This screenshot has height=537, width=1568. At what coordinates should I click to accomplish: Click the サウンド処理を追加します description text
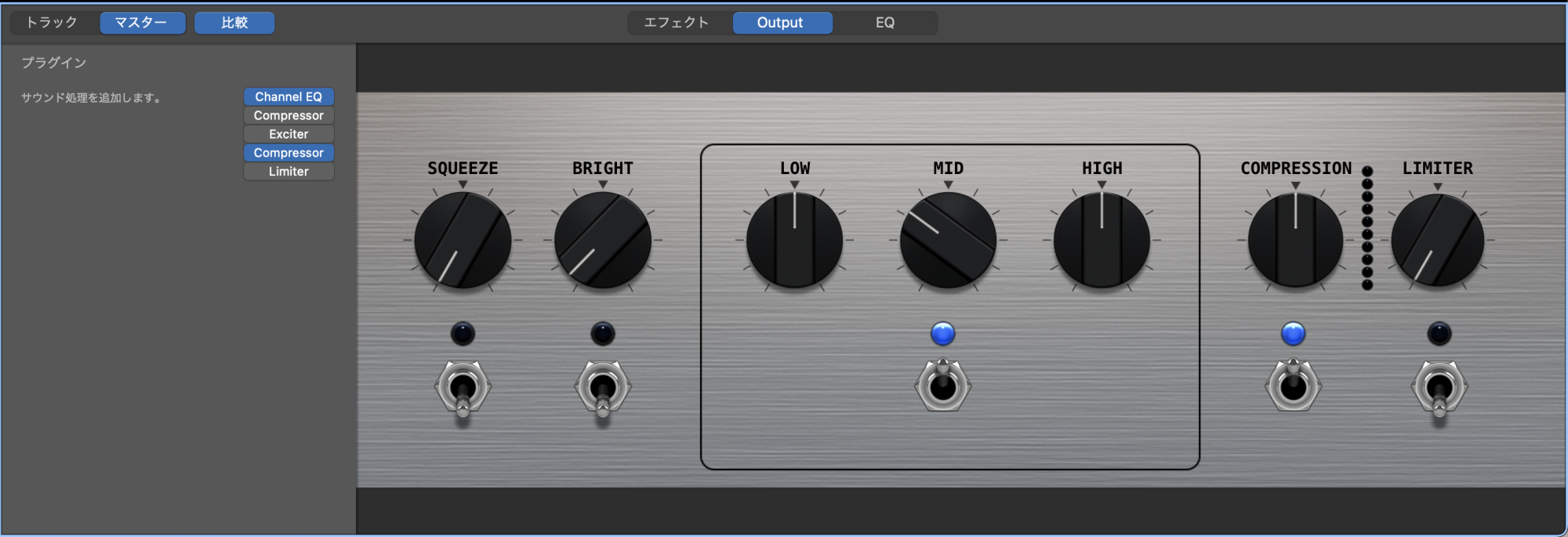pyautogui.click(x=91, y=98)
